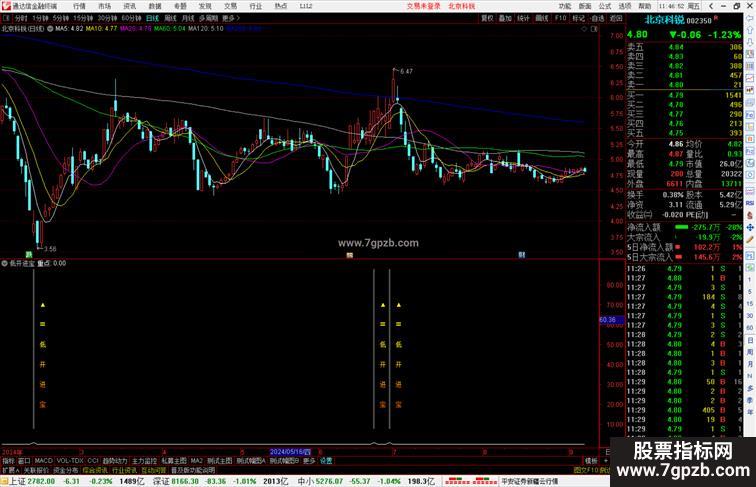This screenshot has width=756, height=487.
Task: Open the 行情 menu
Action: tap(79, 6)
